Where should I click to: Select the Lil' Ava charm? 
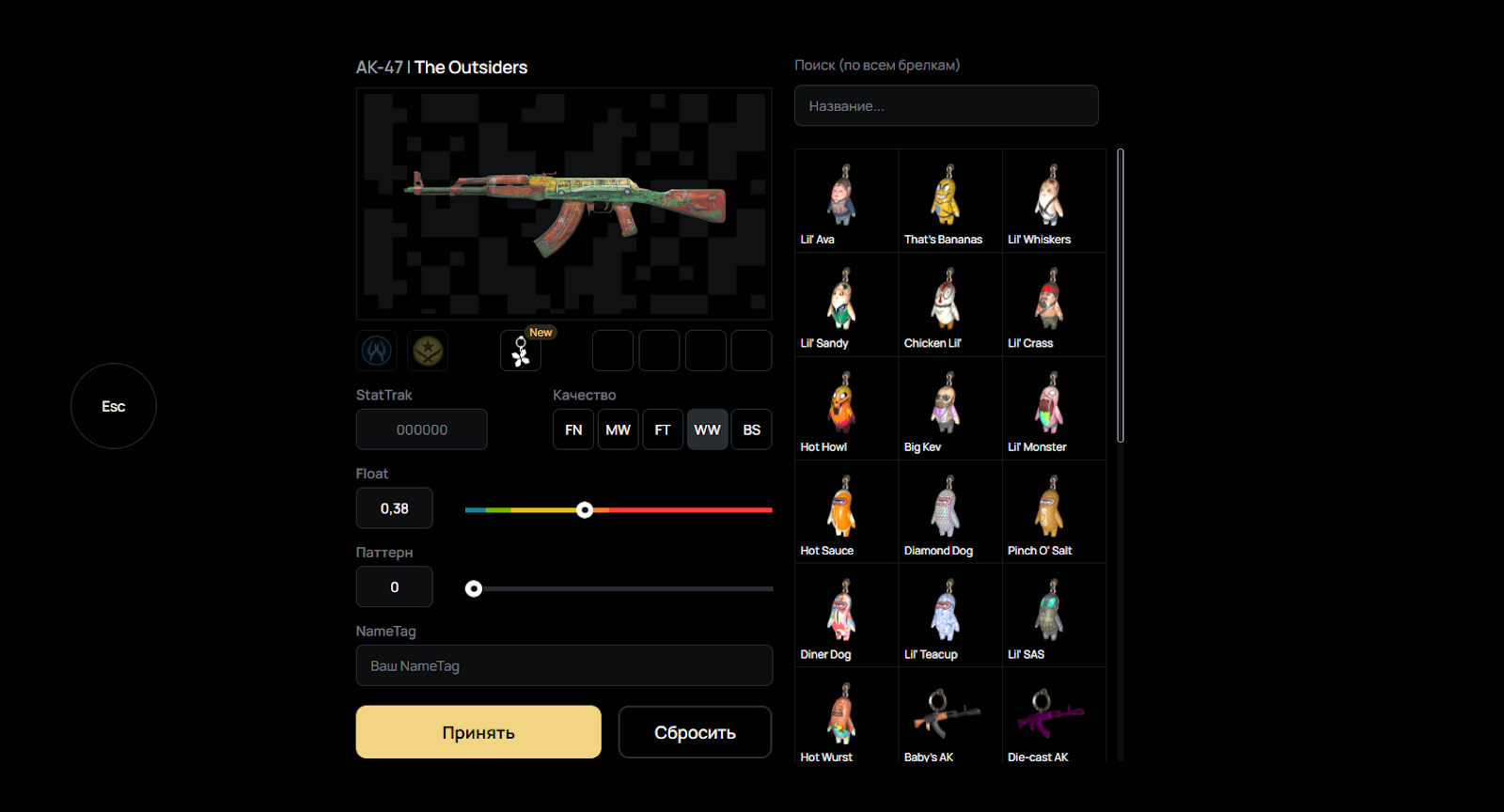[846, 201]
